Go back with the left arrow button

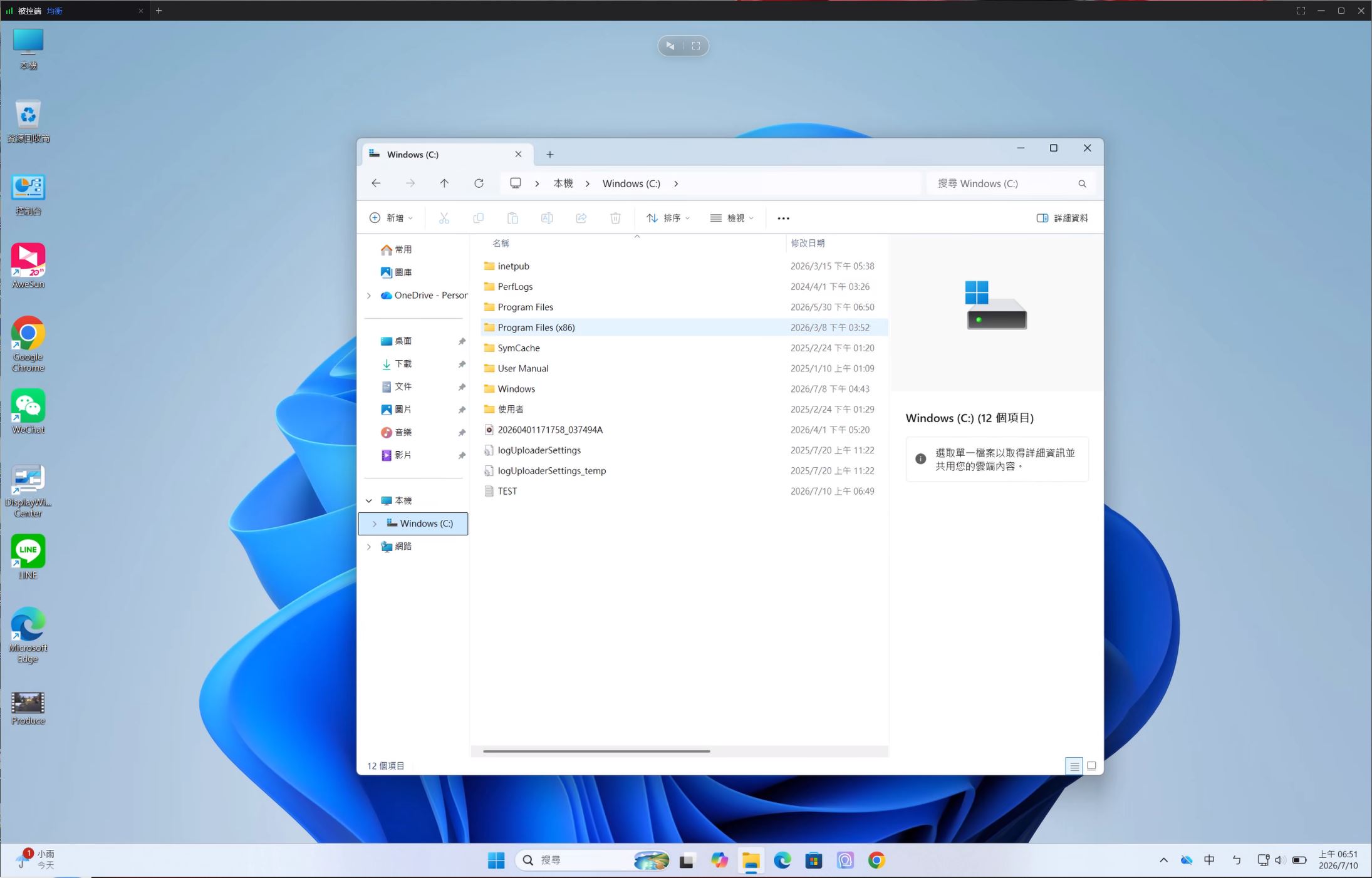click(x=376, y=183)
